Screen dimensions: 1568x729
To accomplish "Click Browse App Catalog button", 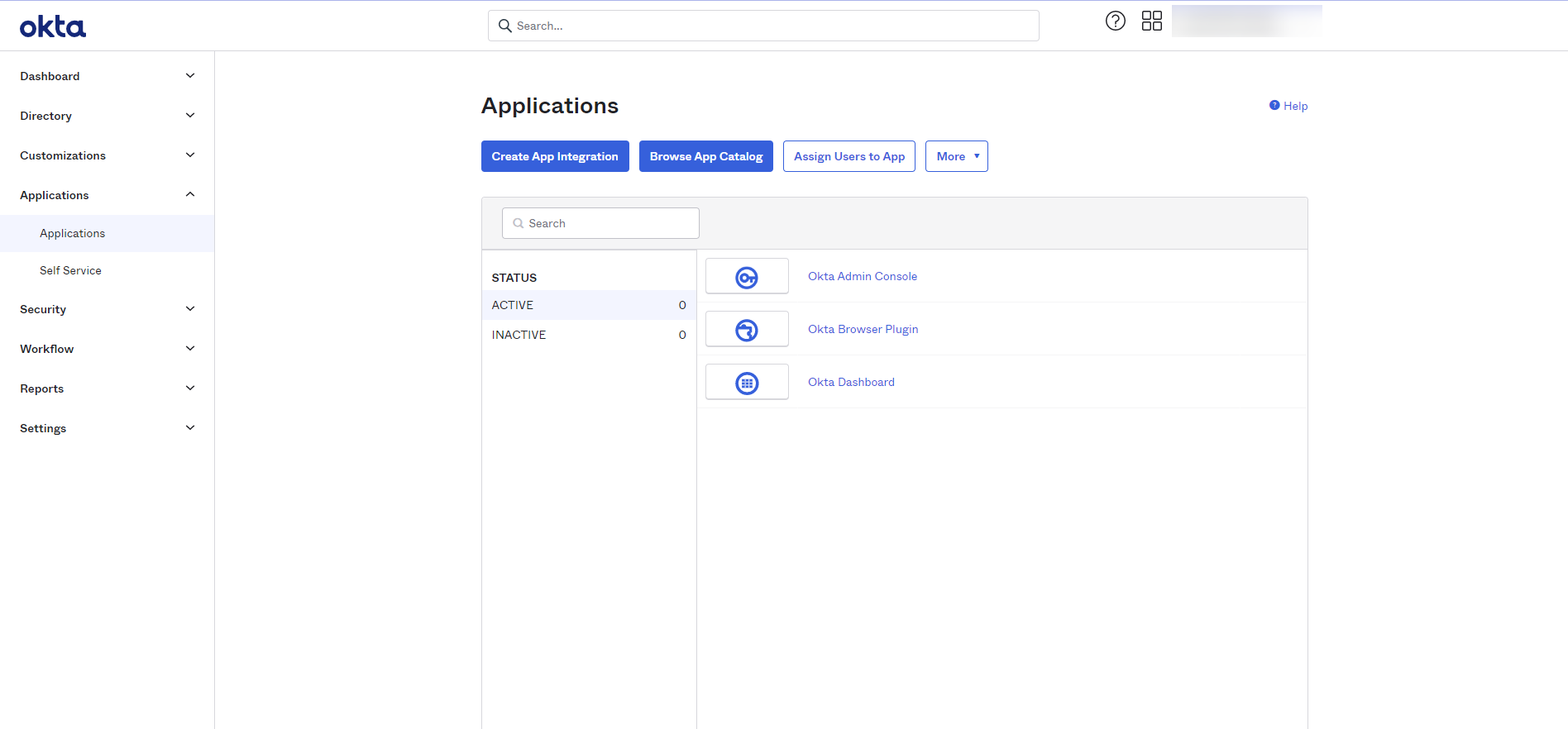I will click(705, 156).
